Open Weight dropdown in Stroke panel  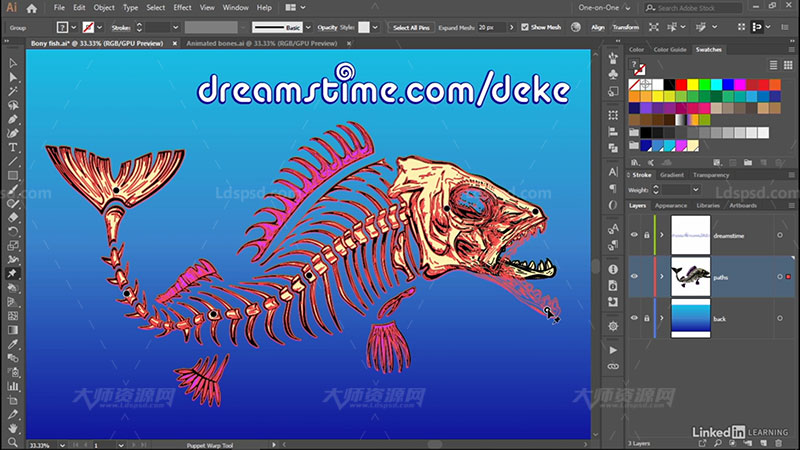[x=696, y=190]
